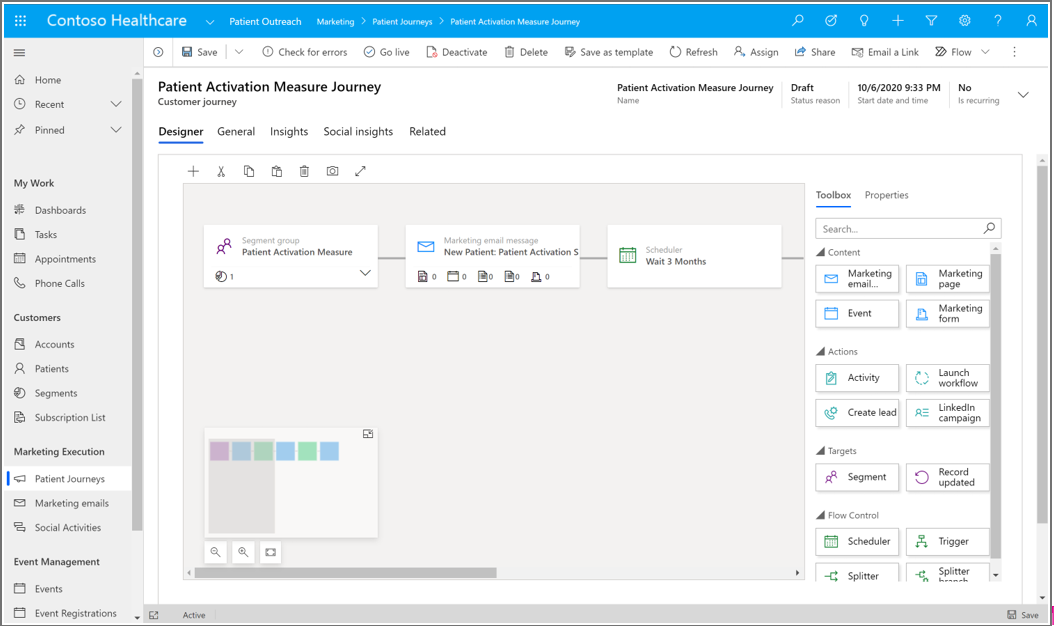Open the settings gear icon
The height and width of the screenshot is (626, 1054).
tap(965, 21)
